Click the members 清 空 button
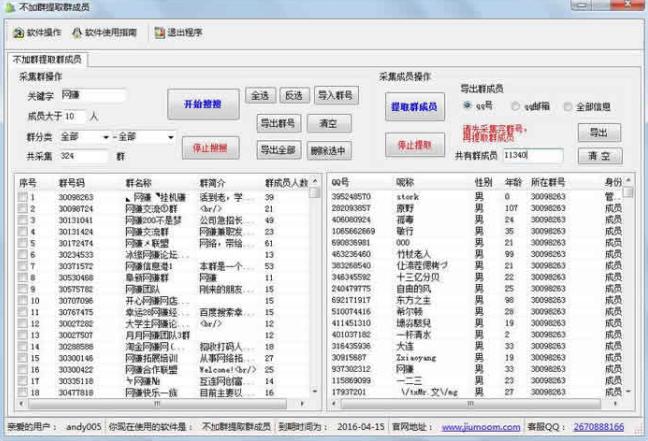This screenshot has width=648, height=441. click(x=600, y=156)
